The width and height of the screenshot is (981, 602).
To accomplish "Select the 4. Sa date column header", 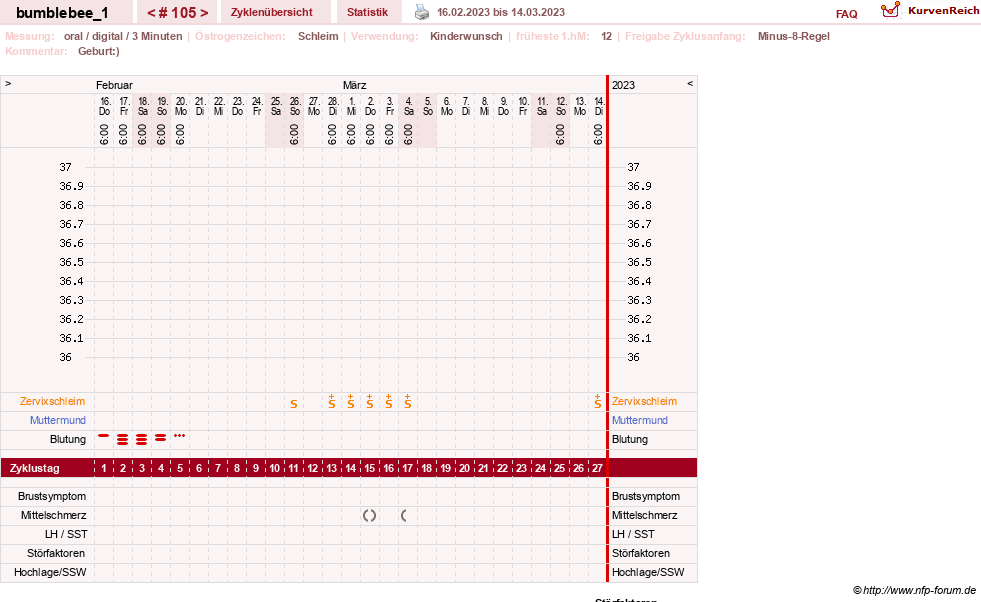I will coord(409,106).
